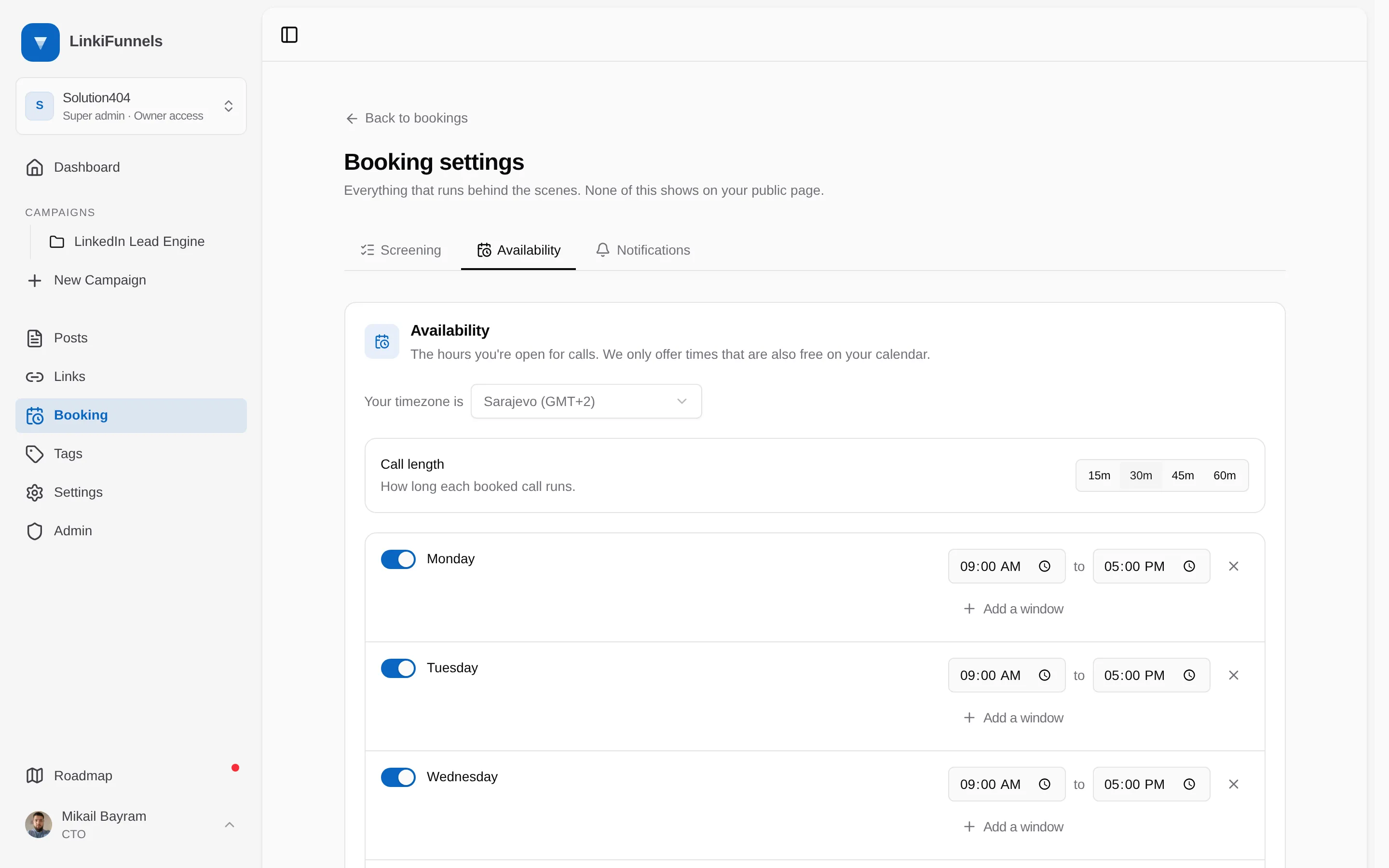Viewport: 1389px width, 868px height.
Task: Select 60m call length
Action: [x=1225, y=475]
